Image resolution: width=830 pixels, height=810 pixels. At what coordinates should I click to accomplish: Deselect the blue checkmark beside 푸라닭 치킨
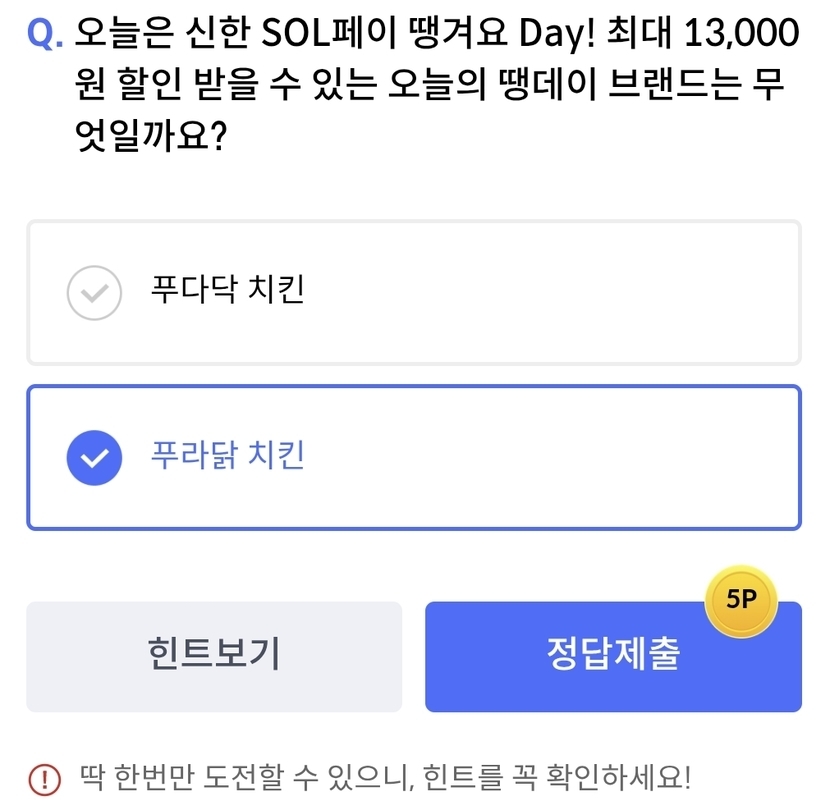pos(94,458)
